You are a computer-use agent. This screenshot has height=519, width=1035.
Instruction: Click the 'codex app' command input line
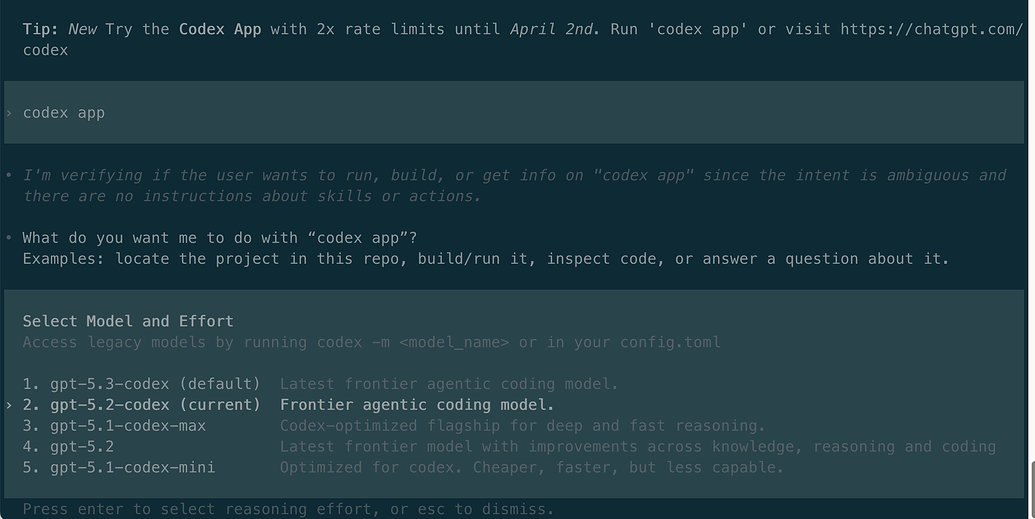pyautogui.click(x=514, y=112)
